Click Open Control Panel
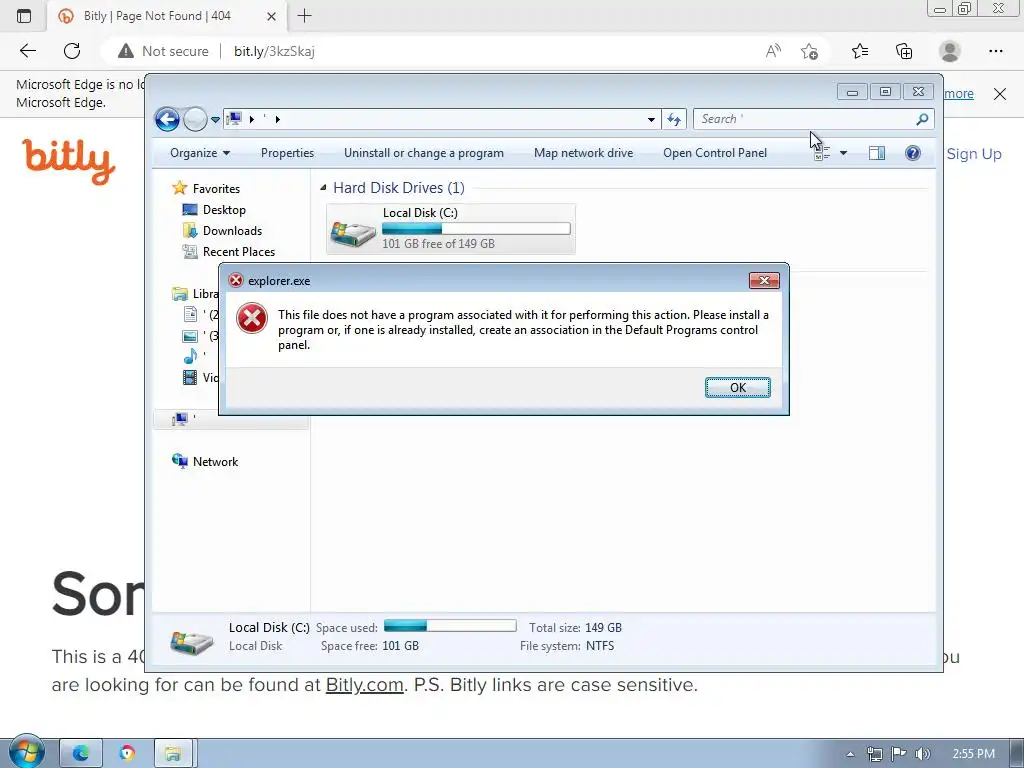 tap(714, 153)
